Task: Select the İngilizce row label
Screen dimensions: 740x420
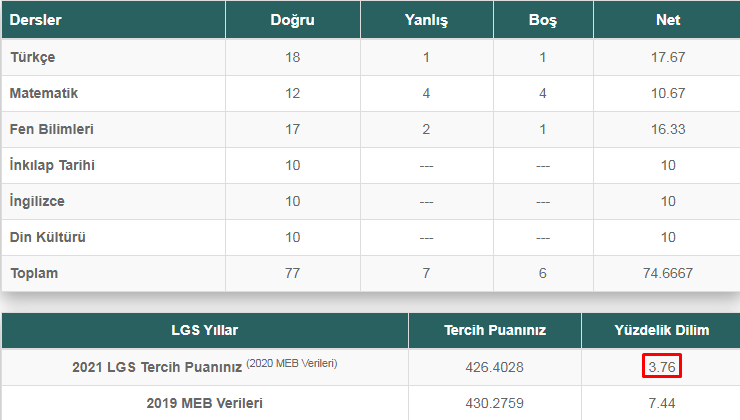Action: (37, 201)
